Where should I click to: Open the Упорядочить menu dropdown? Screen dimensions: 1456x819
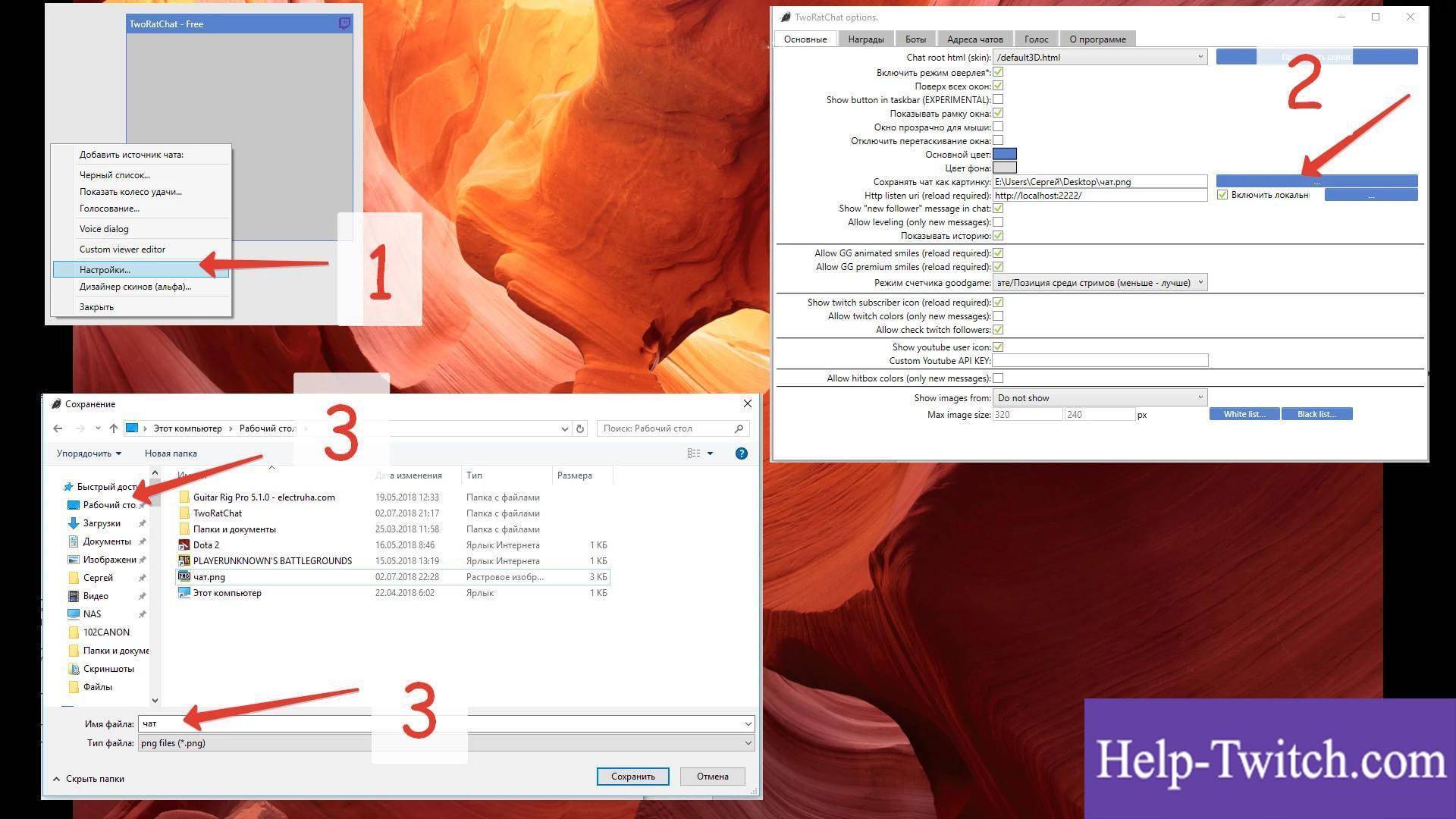(x=89, y=453)
